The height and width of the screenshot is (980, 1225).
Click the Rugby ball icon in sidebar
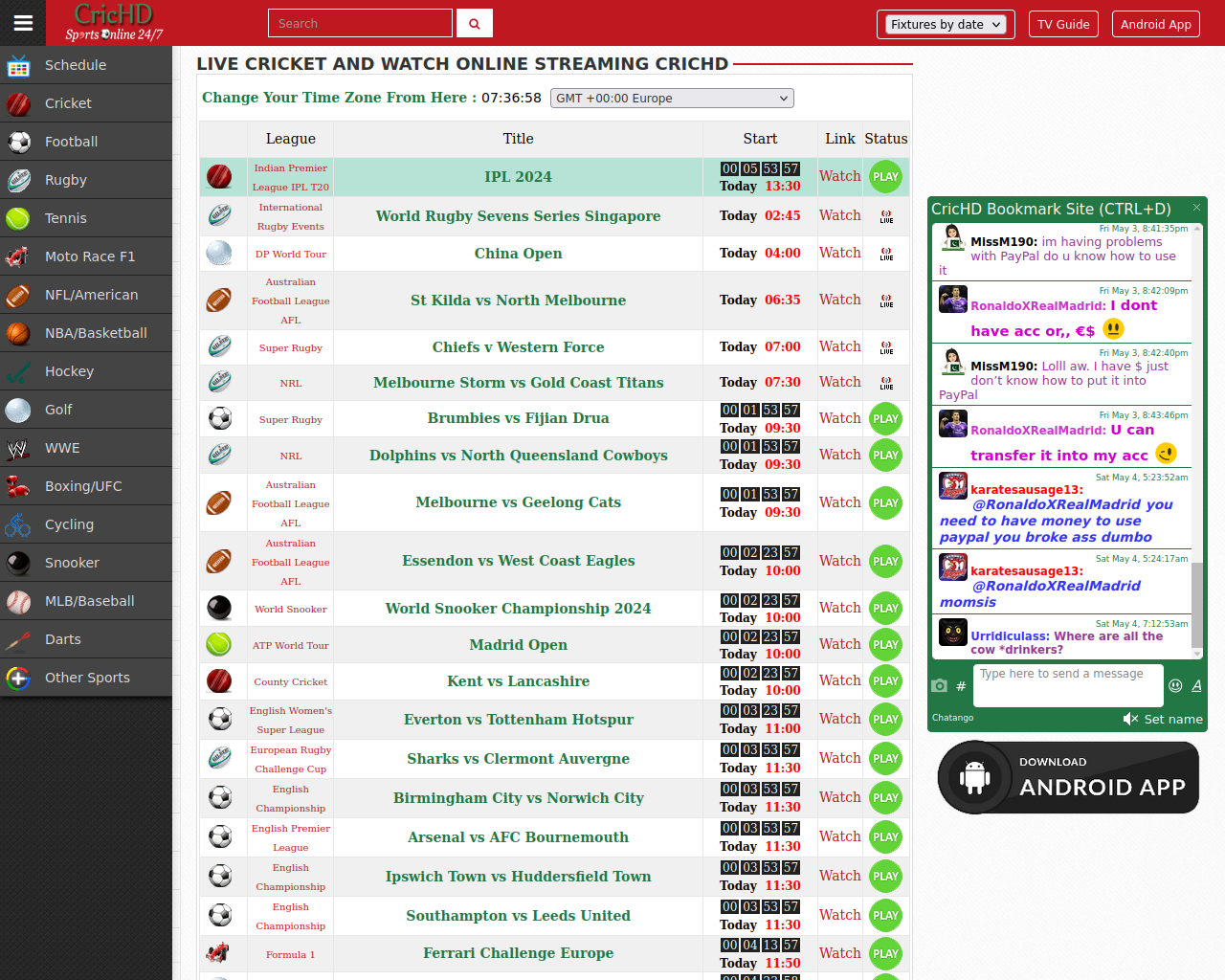[19, 180]
